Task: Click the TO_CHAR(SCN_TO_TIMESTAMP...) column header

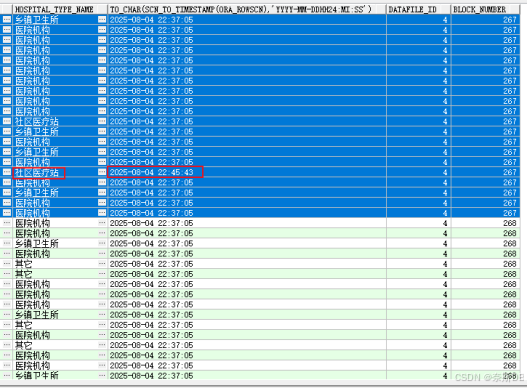Action: point(247,9)
